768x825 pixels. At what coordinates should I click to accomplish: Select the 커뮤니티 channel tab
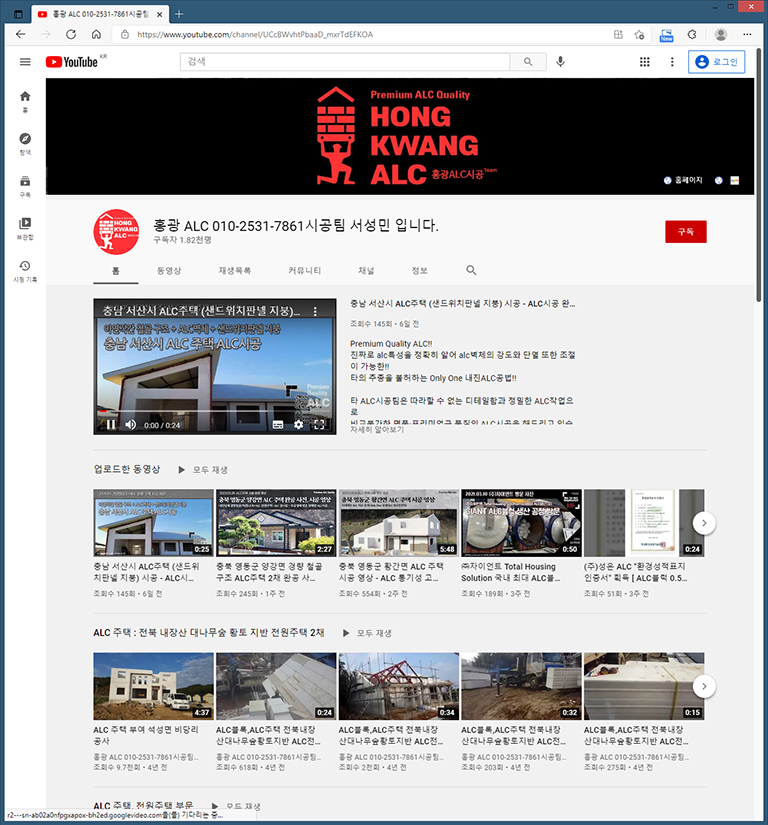click(x=305, y=270)
